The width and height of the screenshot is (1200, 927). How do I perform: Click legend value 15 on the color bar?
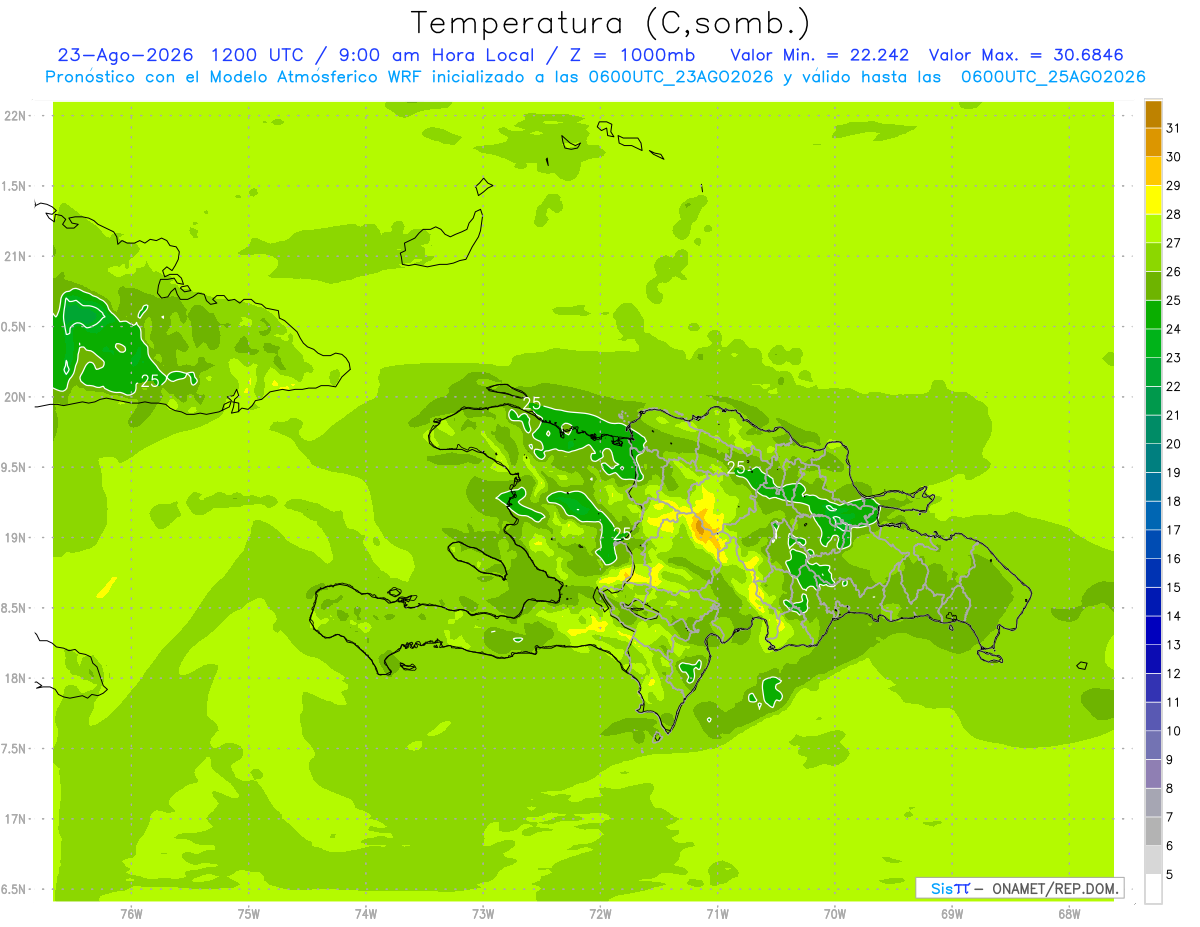[x=1173, y=588]
